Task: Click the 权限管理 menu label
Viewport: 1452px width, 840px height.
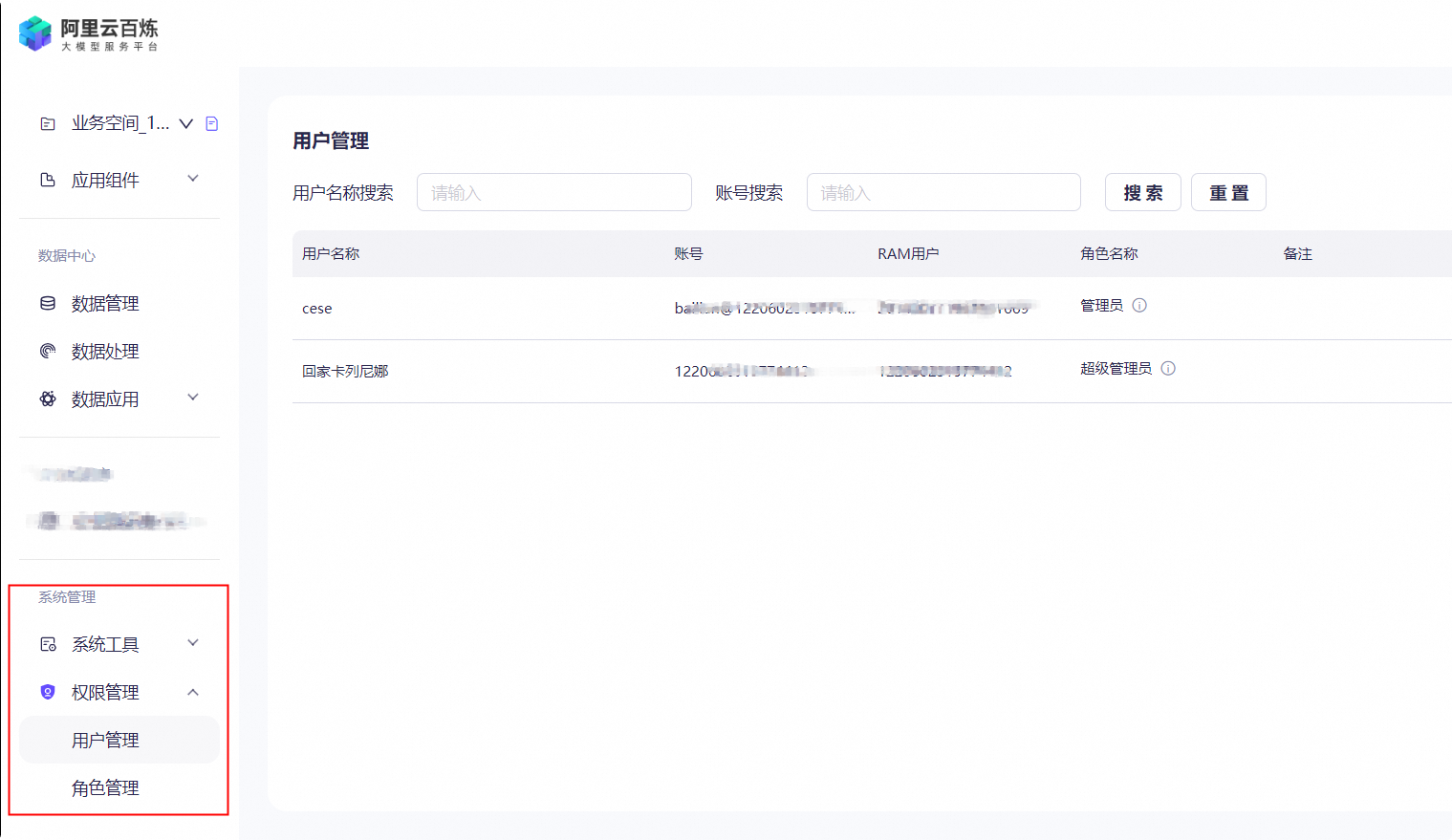Action: coord(105,692)
